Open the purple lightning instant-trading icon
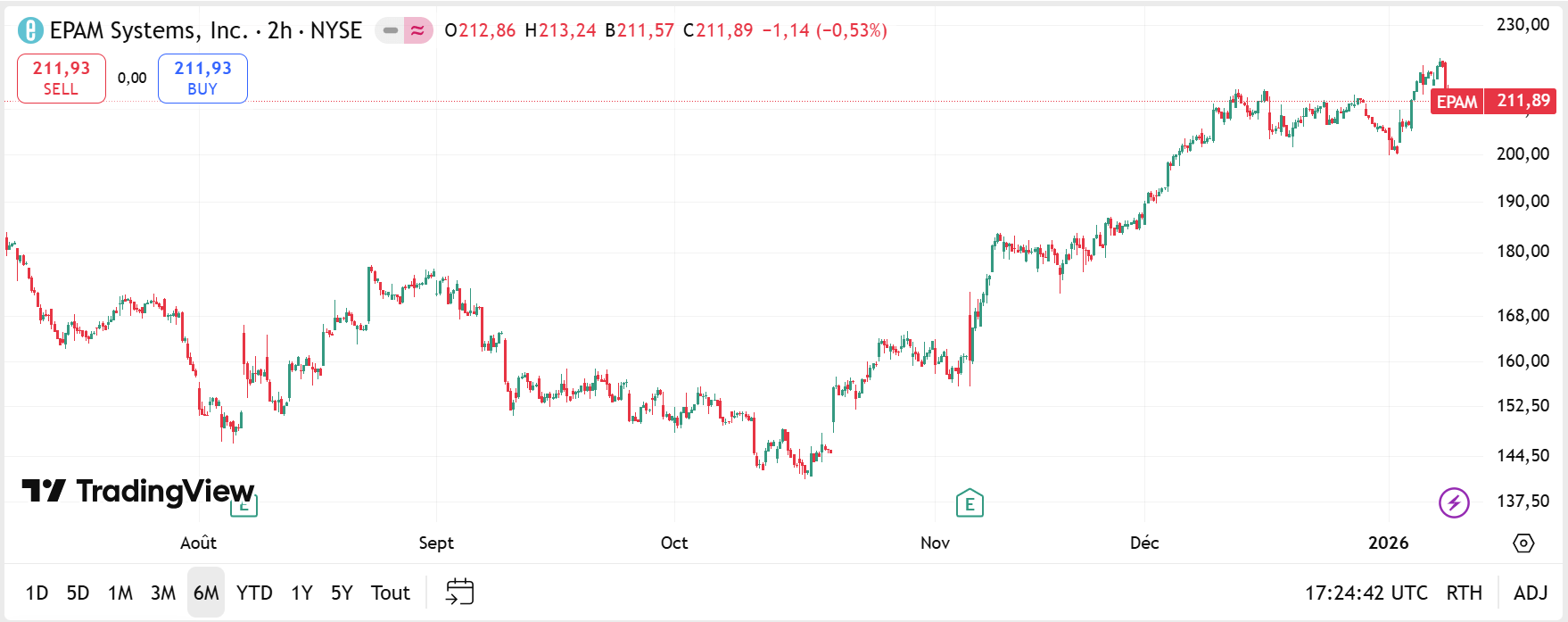Screen dimensions: 1568x622 [x=1456, y=502]
